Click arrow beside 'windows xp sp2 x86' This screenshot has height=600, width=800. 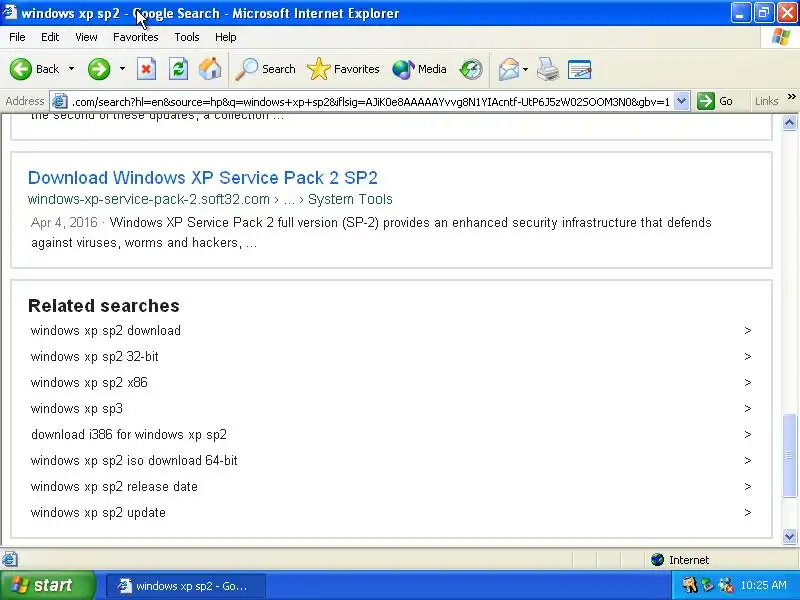pyautogui.click(x=747, y=383)
